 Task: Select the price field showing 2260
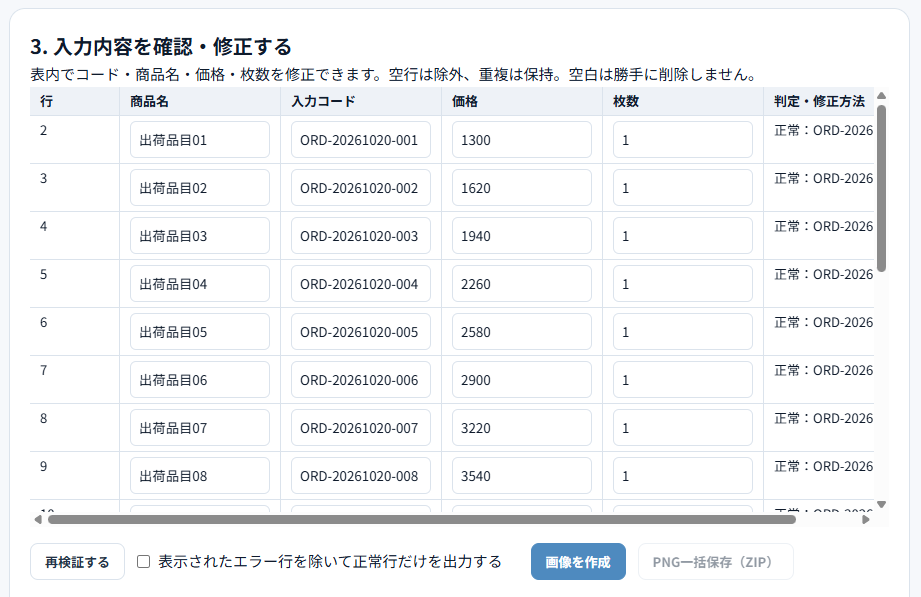pos(522,284)
